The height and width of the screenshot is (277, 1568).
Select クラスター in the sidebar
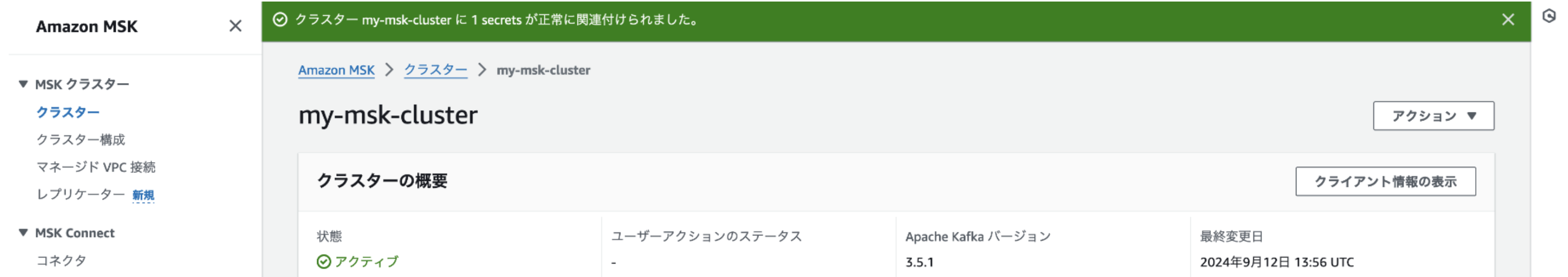[68, 112]
